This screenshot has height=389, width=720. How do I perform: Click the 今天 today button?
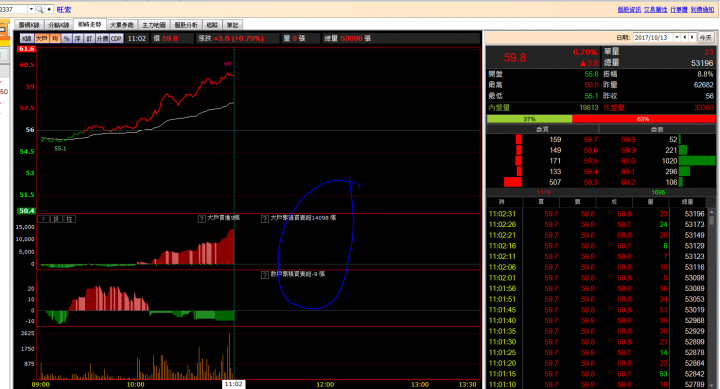(705, 38)
